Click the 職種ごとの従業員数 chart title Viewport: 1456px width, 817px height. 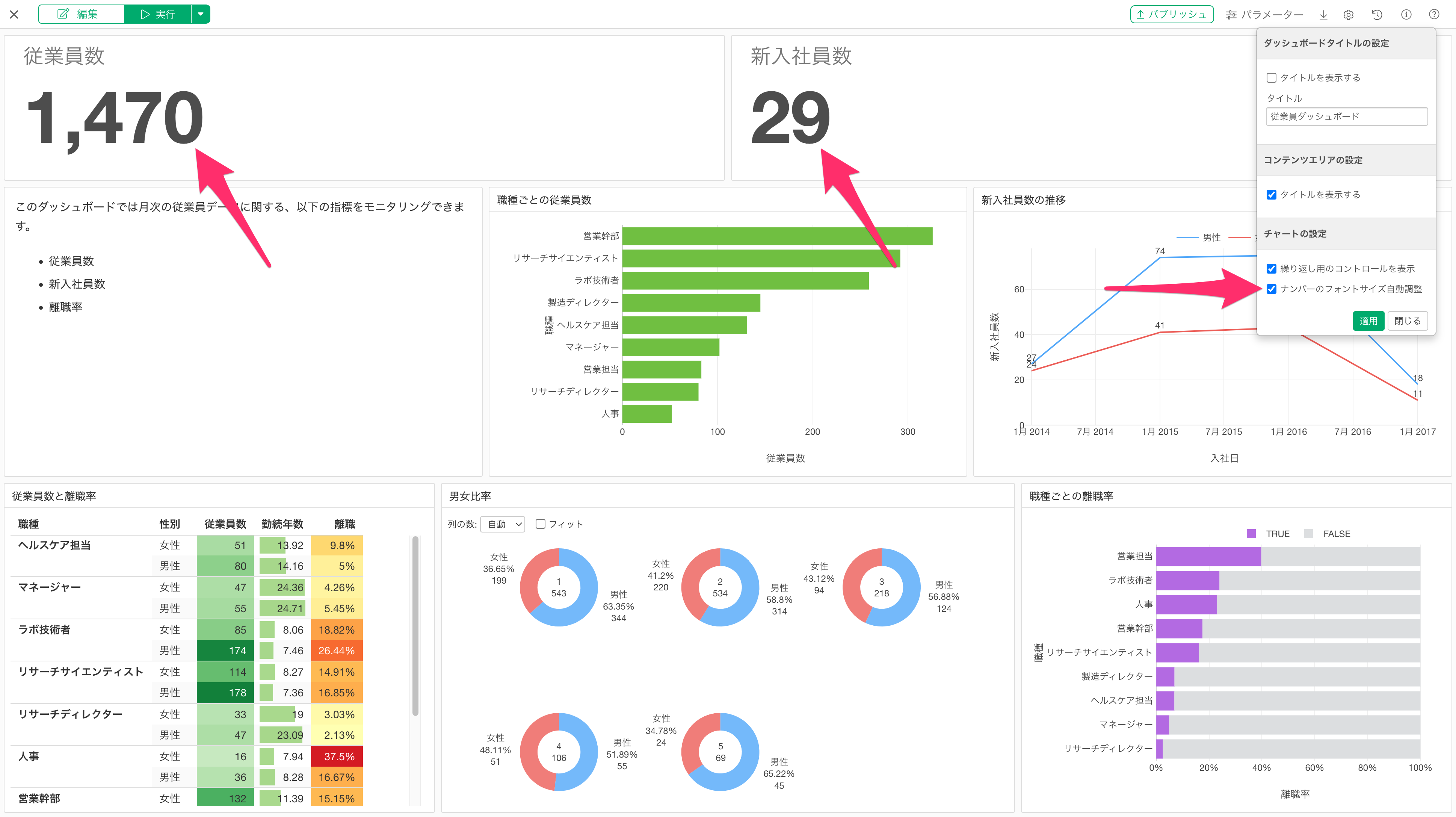coord(544,200)
